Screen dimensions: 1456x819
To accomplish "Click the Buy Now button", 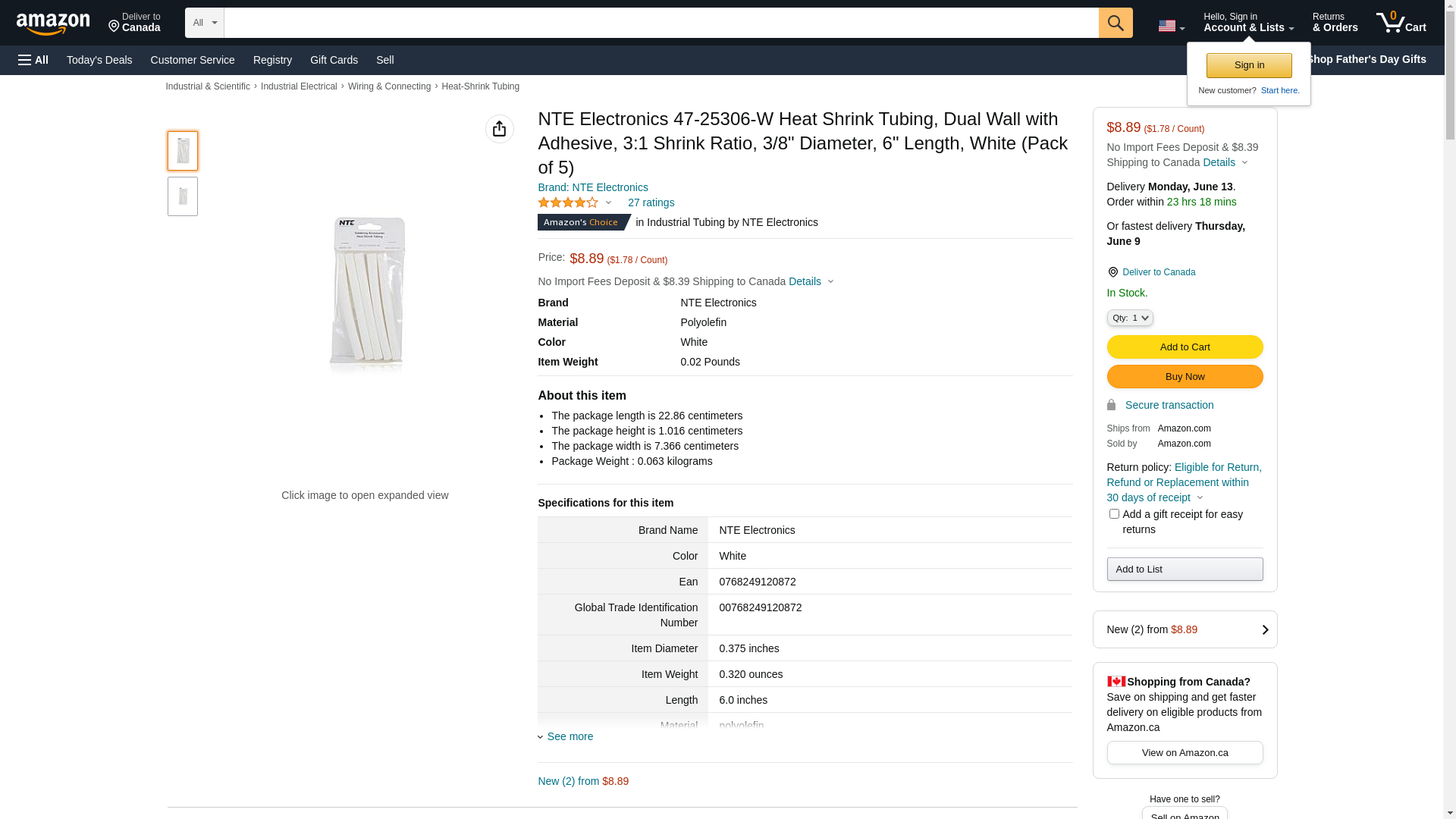I will point(1185,377).
